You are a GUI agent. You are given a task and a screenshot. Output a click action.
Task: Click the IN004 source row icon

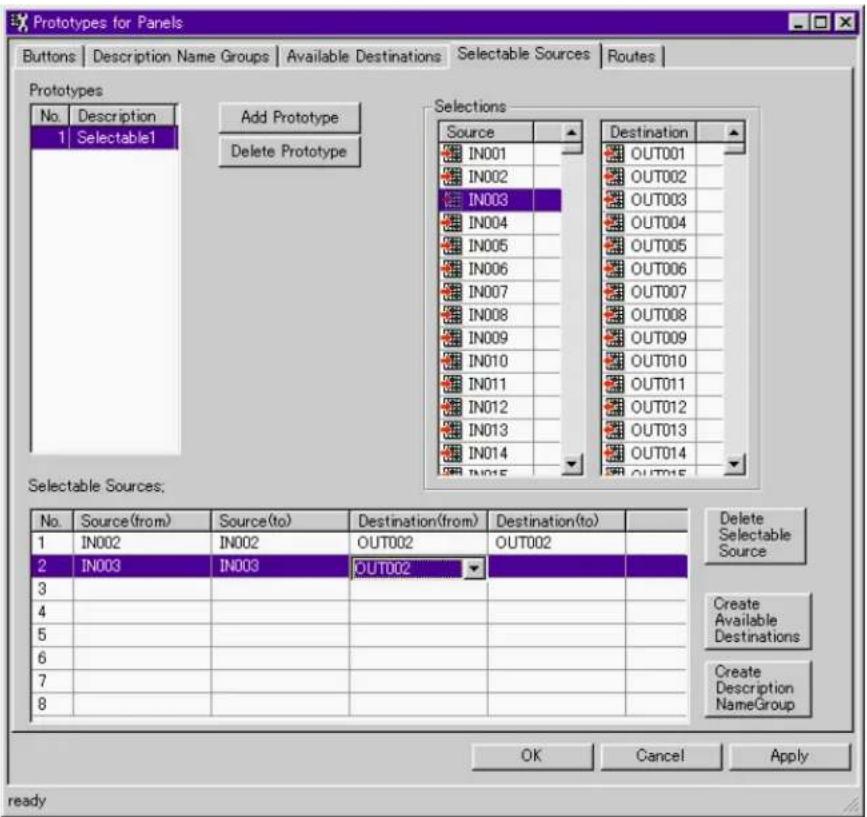pos(452,223)
